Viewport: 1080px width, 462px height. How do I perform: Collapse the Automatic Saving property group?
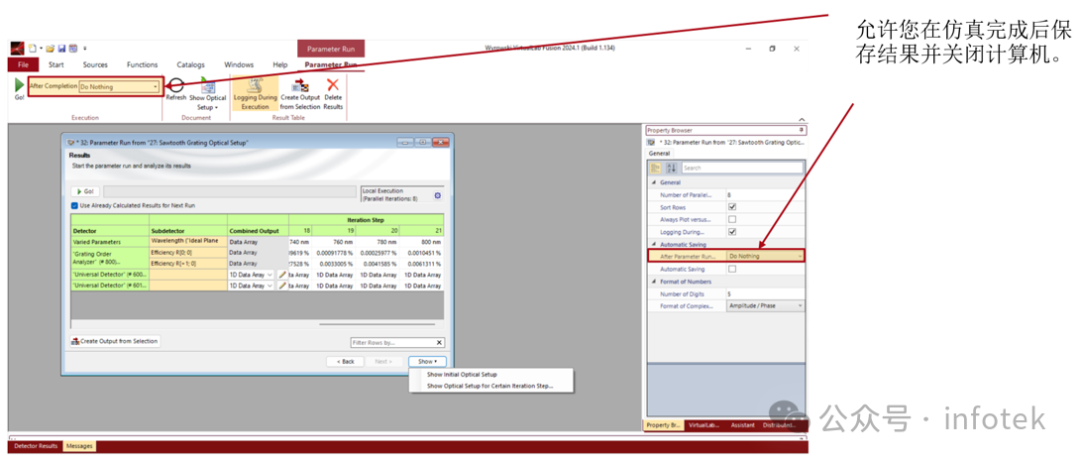(x=654, y=244)
